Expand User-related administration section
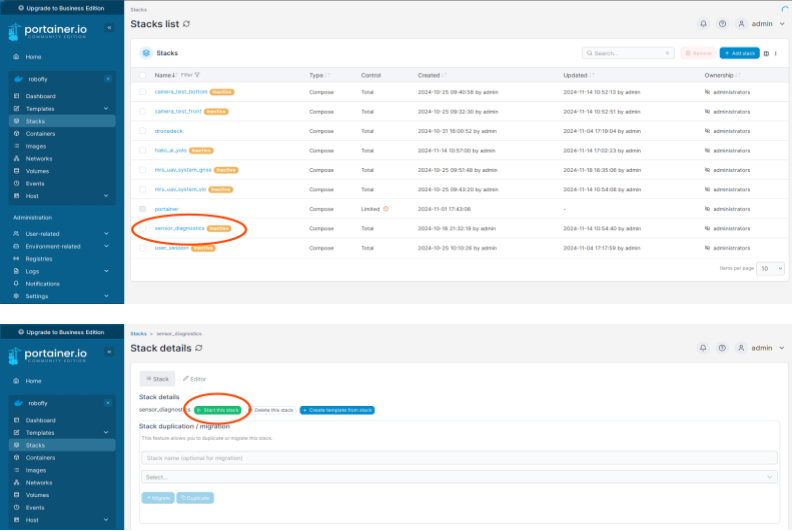 click(x=106, y=234)
